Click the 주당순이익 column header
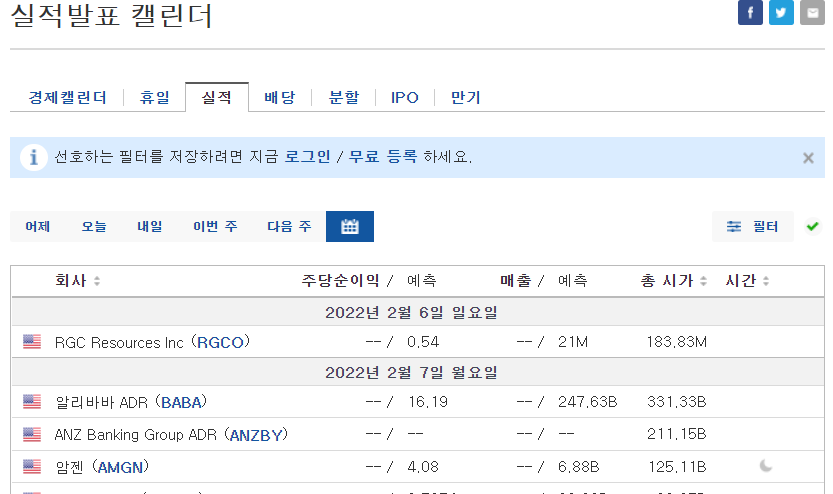 pyautogui.click(x=340, y=280)
